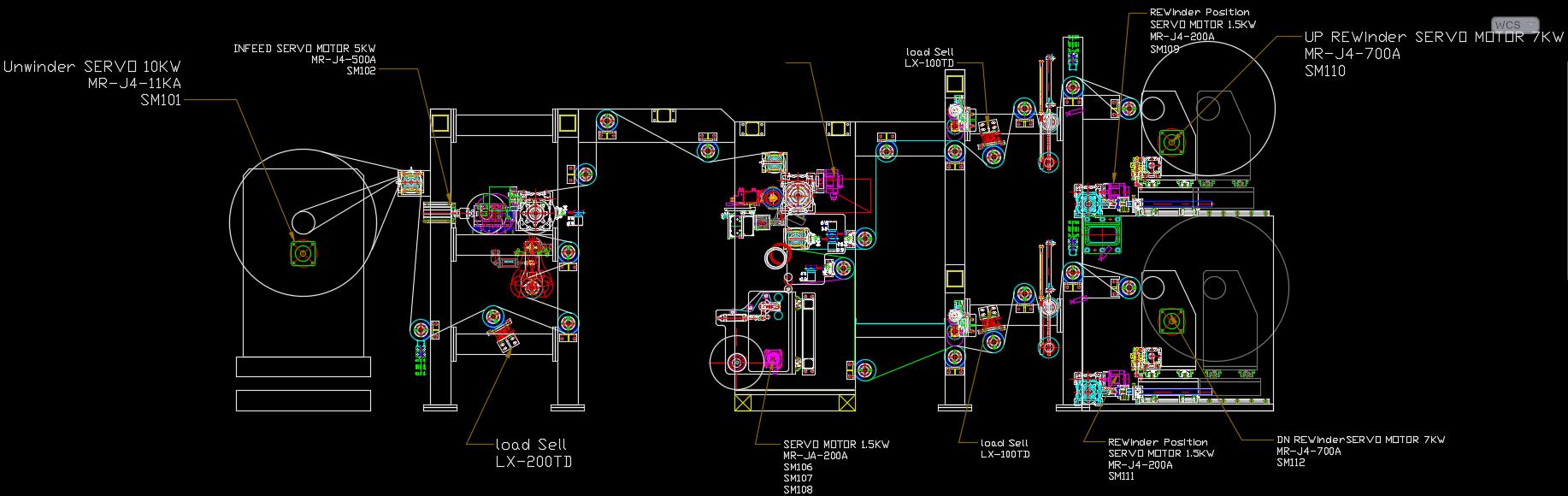Viewport: 1568px width, 496px height.
Task: Pick the LX-200TD load cell on lower frame
Action: [x=509, y=342]
